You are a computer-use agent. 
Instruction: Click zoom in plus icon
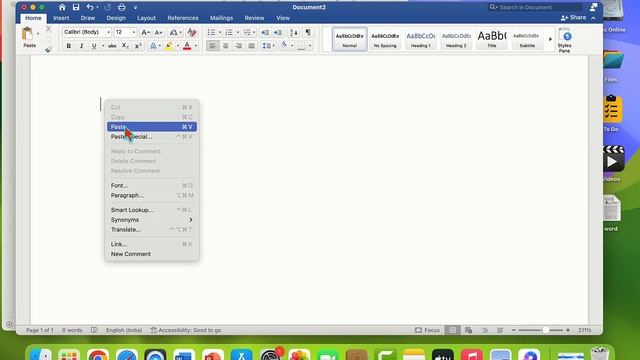click(x=568, y=330)
